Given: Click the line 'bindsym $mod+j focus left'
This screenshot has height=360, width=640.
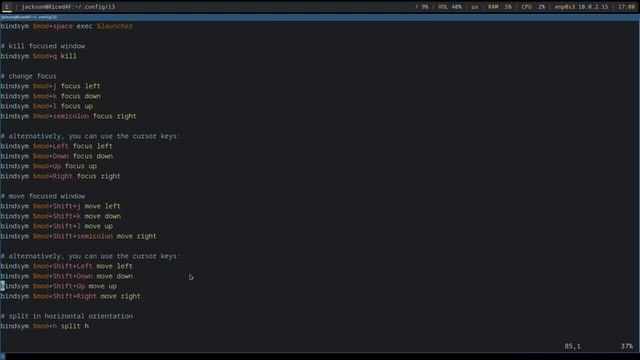Looking at the screenshot, I should pyautogui.click(x=51, y=86).
